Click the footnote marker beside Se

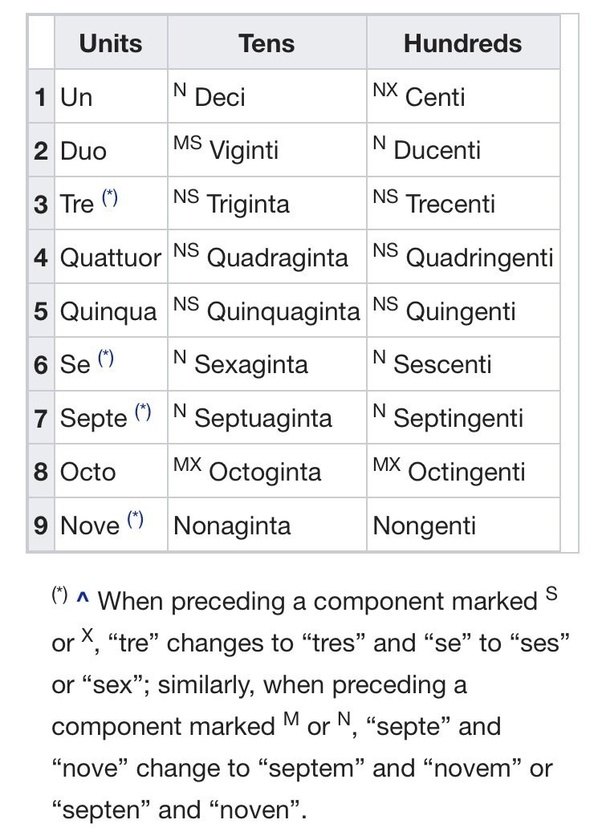(x=106, y=359)
